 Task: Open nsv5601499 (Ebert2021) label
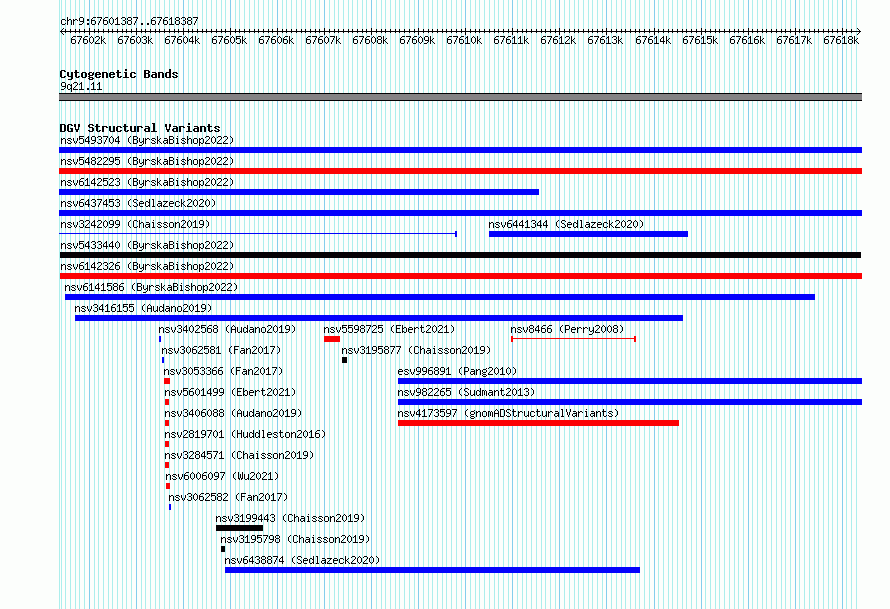230,392
